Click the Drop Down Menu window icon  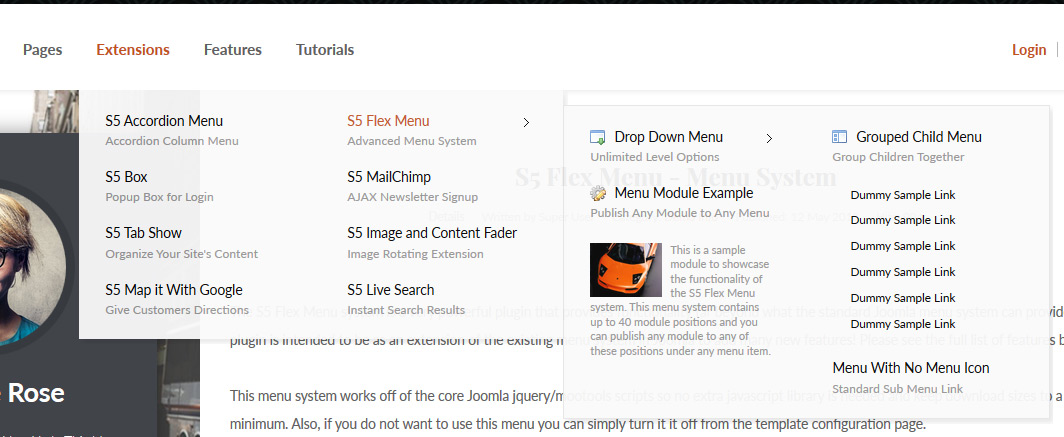click(597, 137)
